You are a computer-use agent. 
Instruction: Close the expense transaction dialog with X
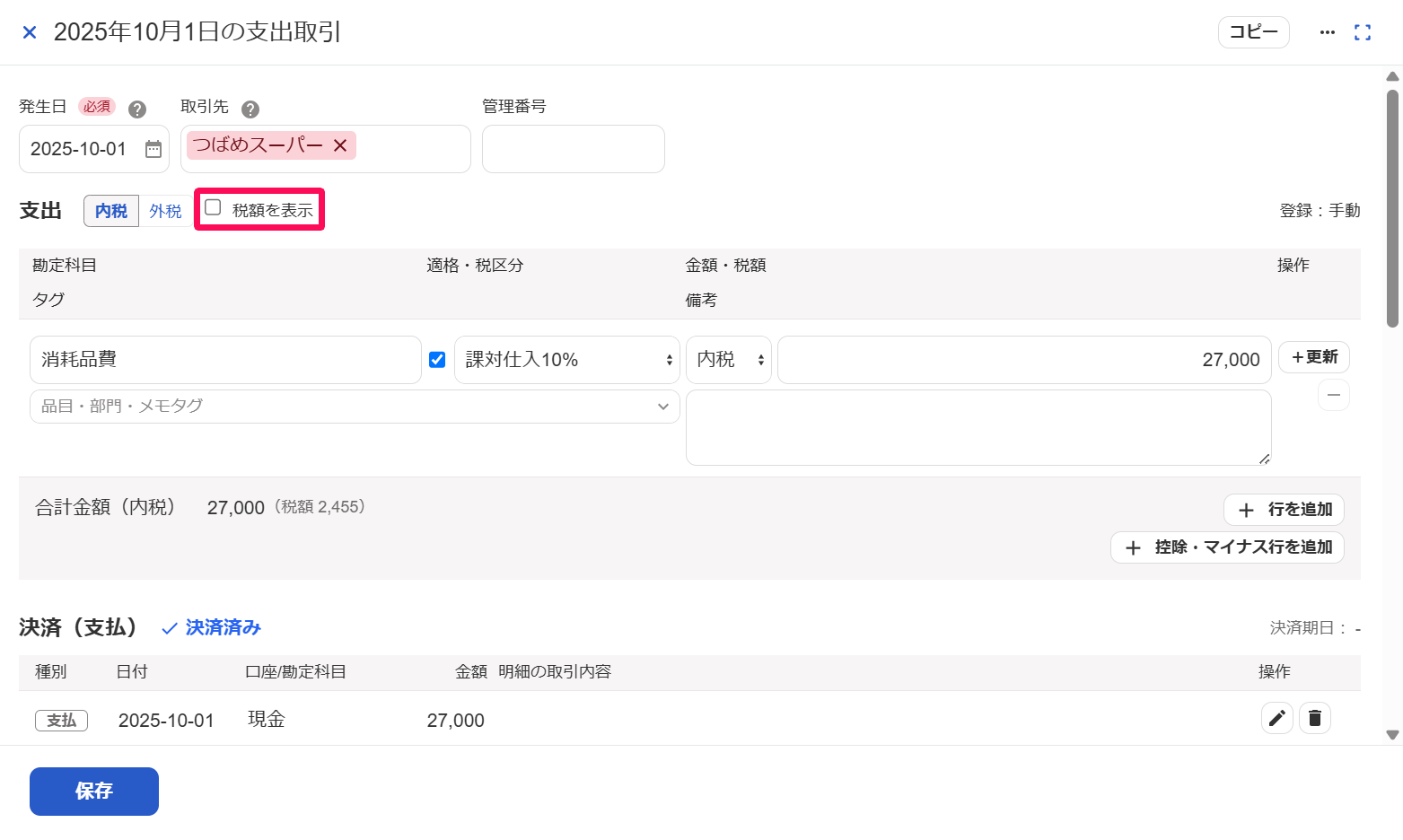30,32
